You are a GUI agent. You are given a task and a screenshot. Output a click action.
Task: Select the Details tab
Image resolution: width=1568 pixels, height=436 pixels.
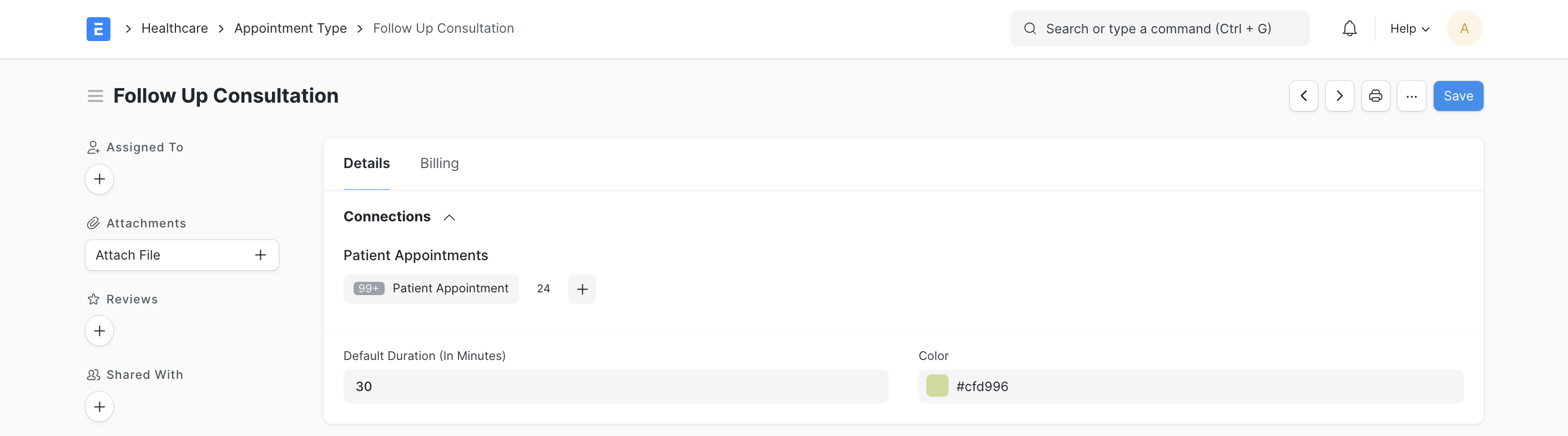coord(366,164)
